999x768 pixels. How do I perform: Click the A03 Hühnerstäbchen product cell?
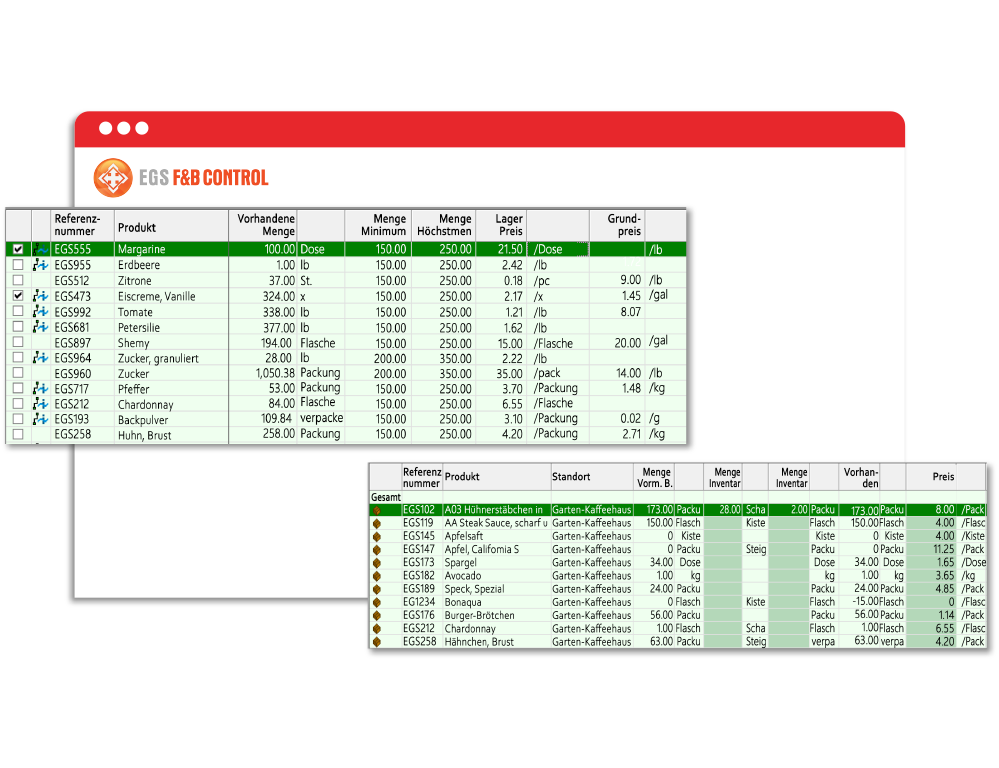click(x=496, y=510)
